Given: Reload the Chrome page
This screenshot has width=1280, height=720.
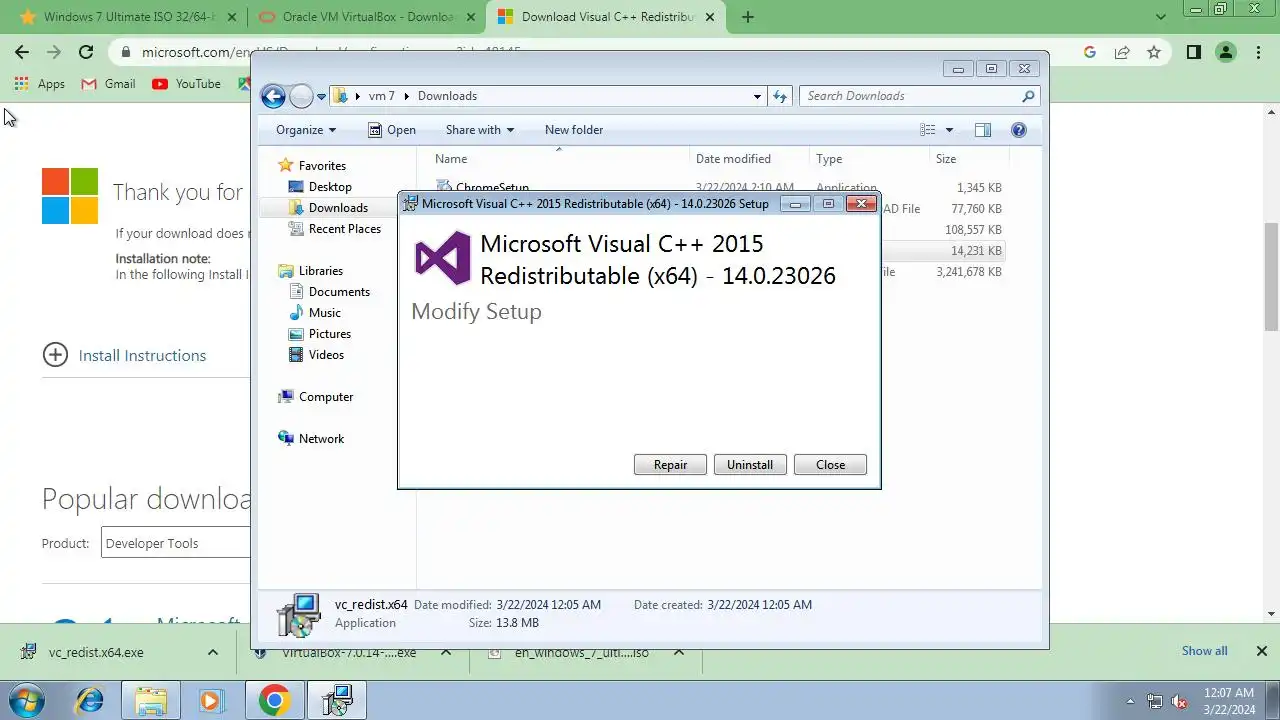Looking at the screenshot, I should (x=86, y=52).
